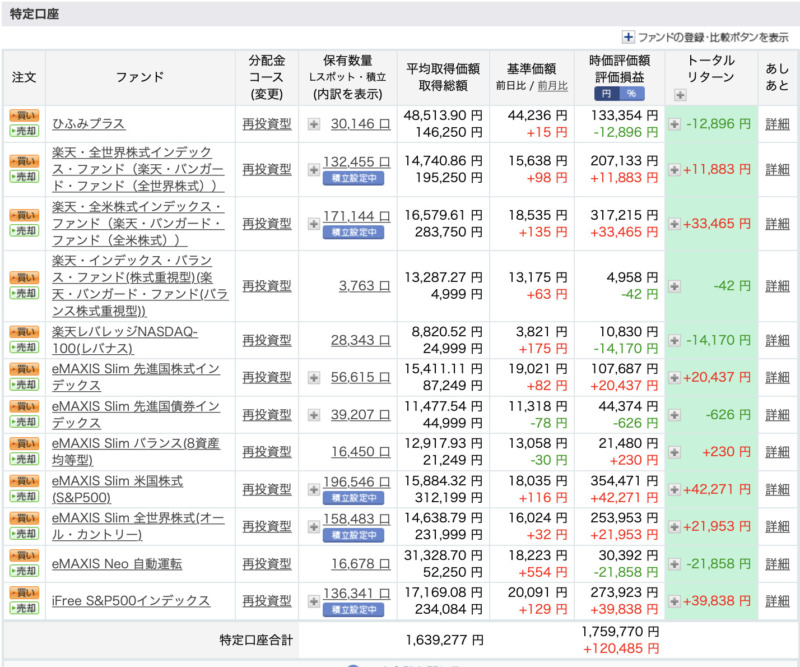Open 詳細 for ひふみプラス row
Screen dimensions: 800x667
[777, 124]
